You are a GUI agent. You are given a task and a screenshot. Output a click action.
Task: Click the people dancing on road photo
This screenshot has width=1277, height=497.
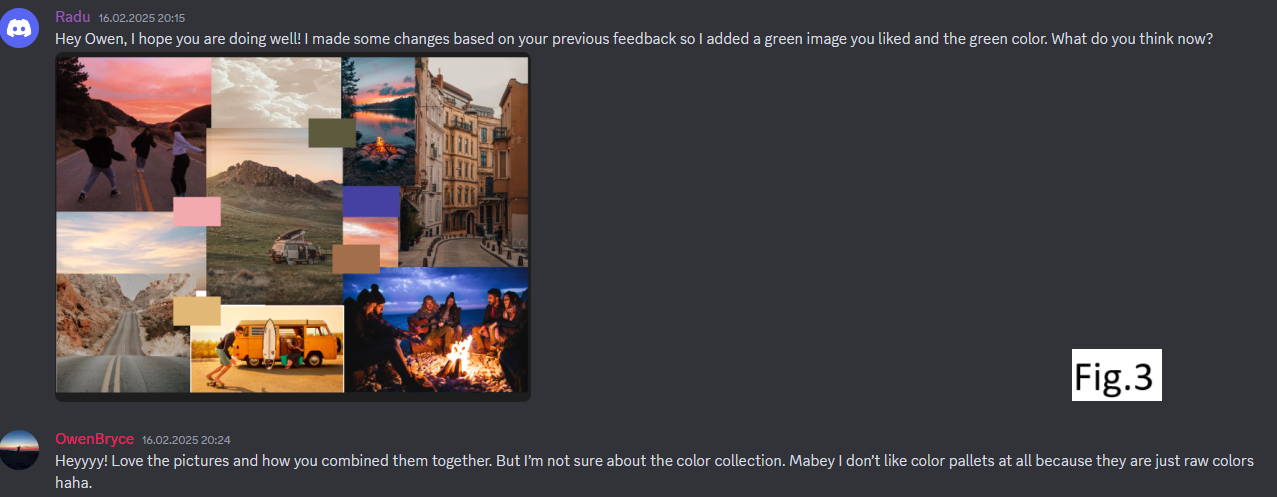pyautogui.click(x=132, y=134)
